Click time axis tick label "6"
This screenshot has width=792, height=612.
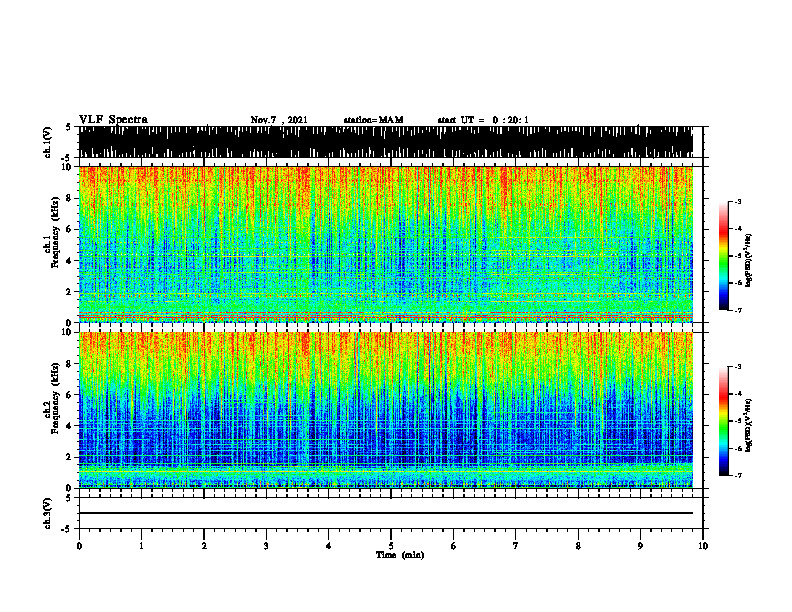tap(454, 546)
